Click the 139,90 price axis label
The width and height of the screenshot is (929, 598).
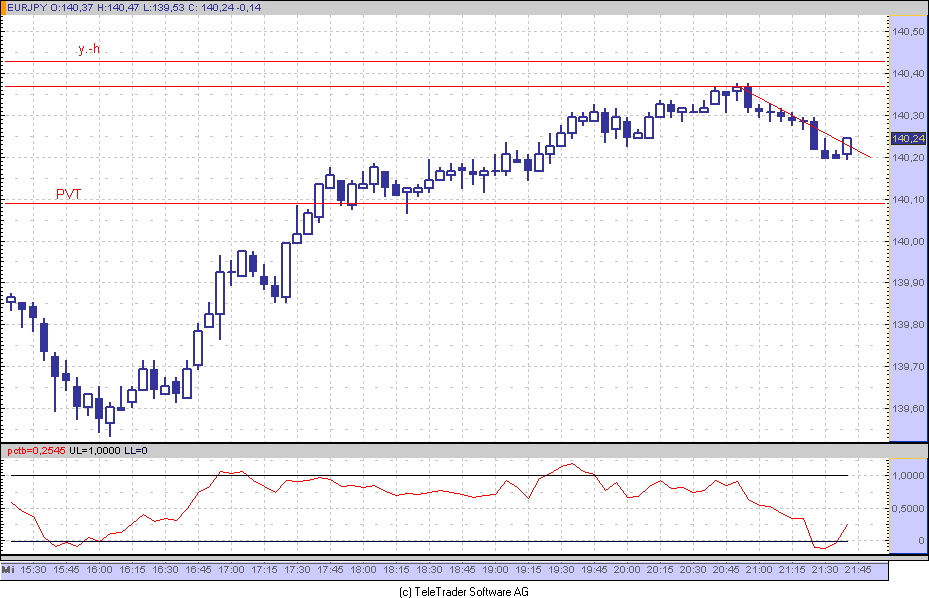click(908, 283)
